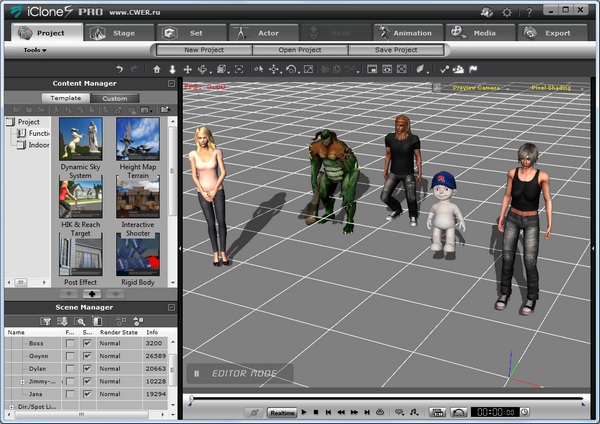600x424 pixels.
Task: Click the Undo arrow in the toolbar
Action: tap(119, 70)
